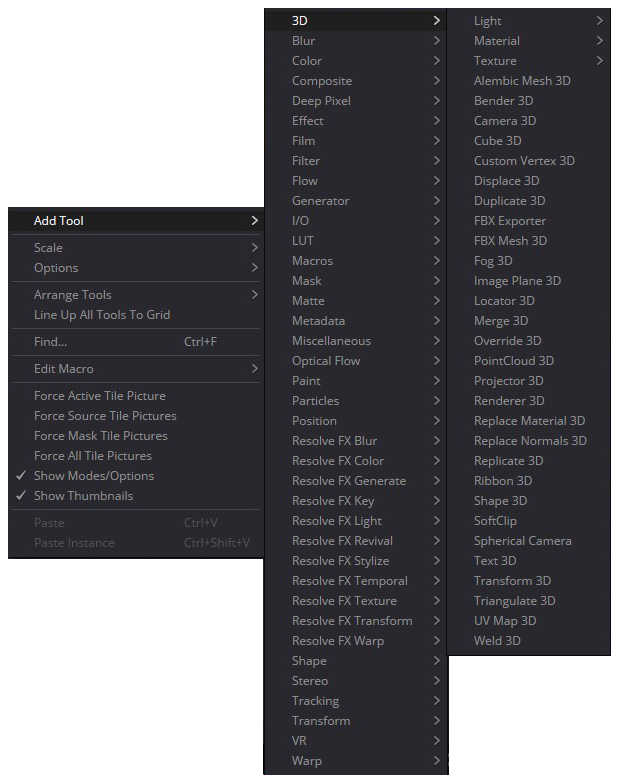Add a Text 3D tool
618x782 pixels.
[529, 561]
